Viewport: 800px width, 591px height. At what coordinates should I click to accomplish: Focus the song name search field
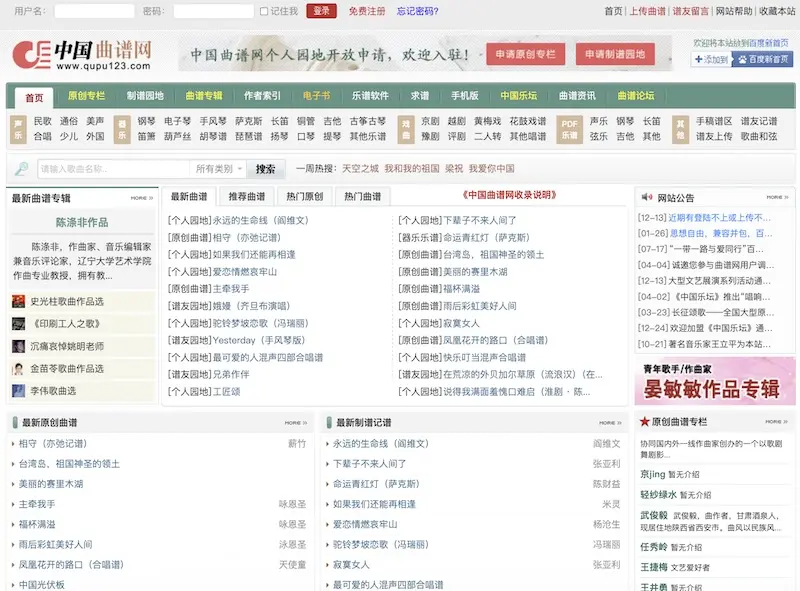point(113,169)
